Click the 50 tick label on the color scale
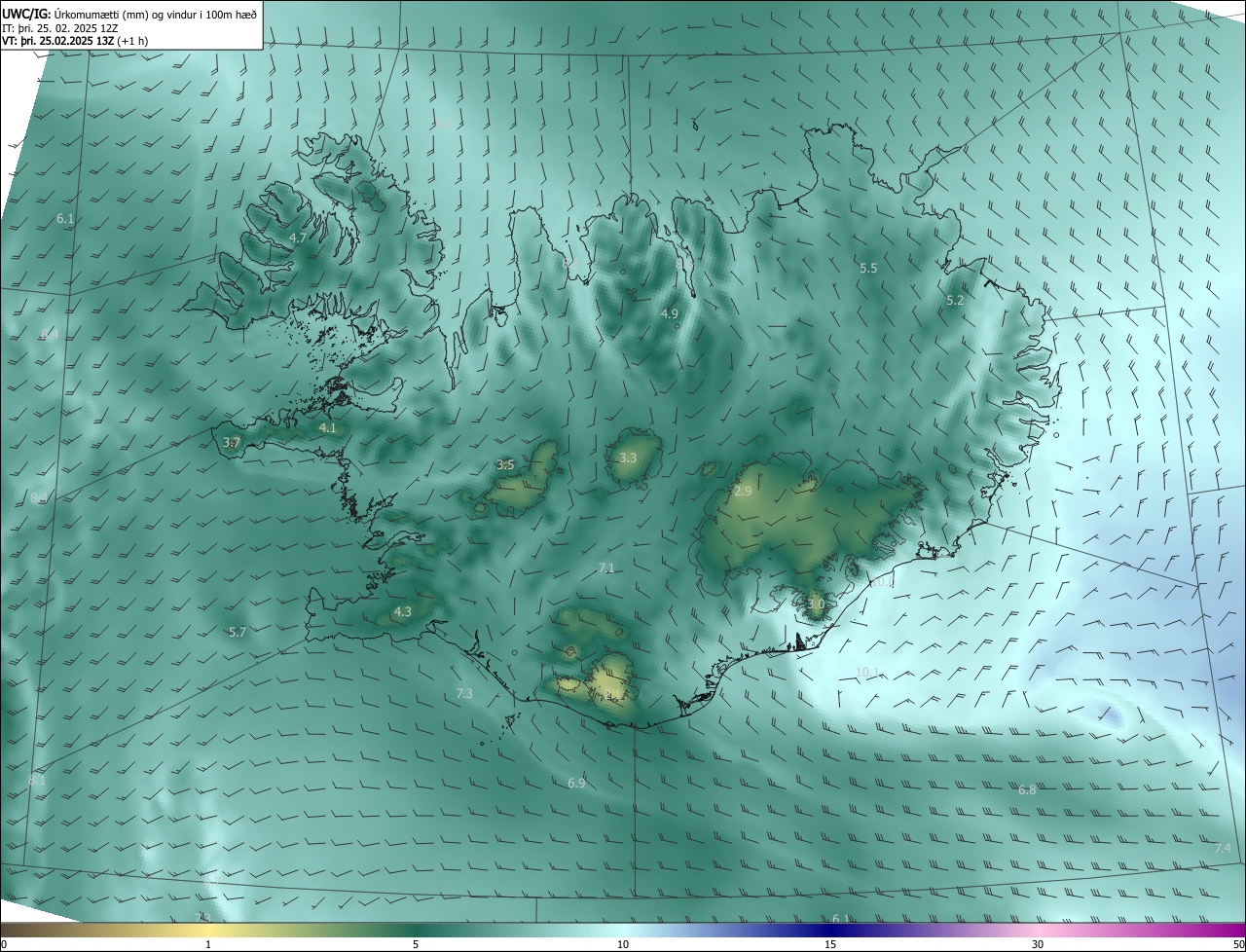Image resolution: width=1246 pixels, height=952 pixels. (x=1238, y=944)
